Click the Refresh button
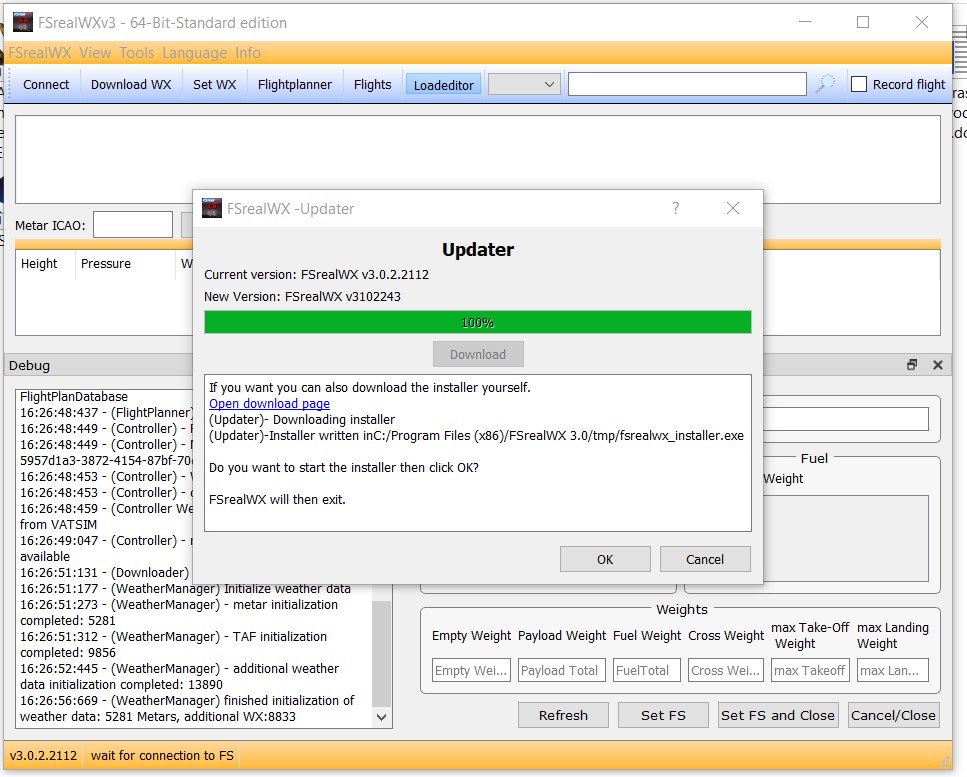This screenshot has height=777, width=967. click(563, 715)
